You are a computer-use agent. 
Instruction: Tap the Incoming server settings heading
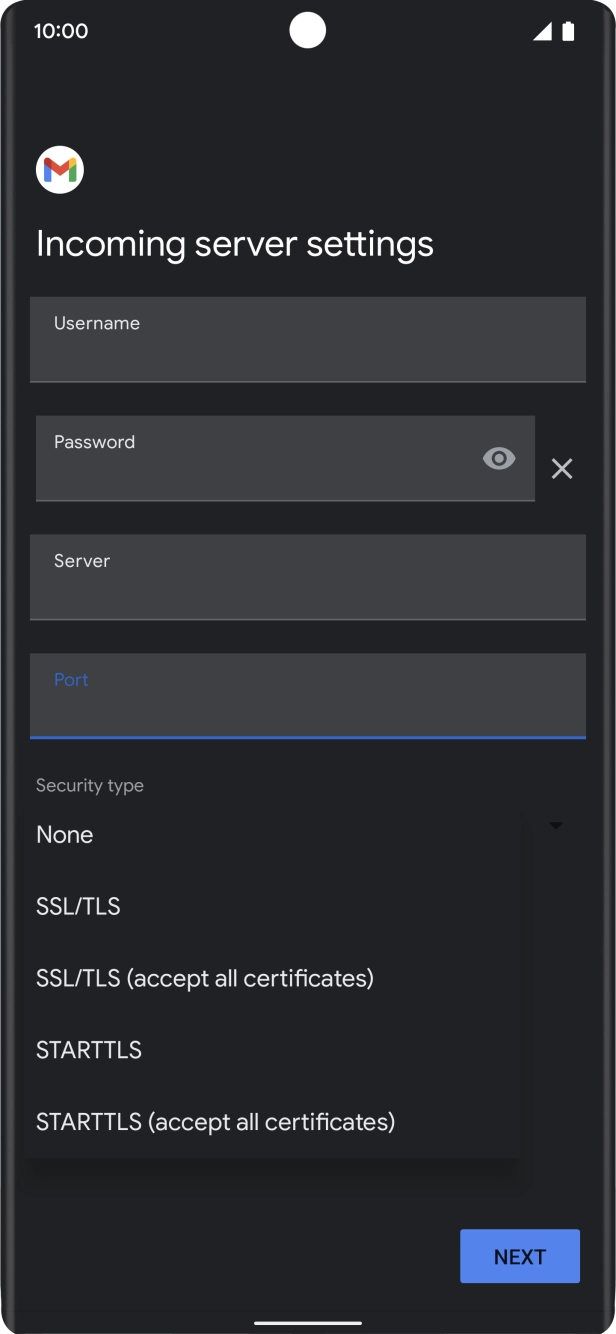coord(235,244)
